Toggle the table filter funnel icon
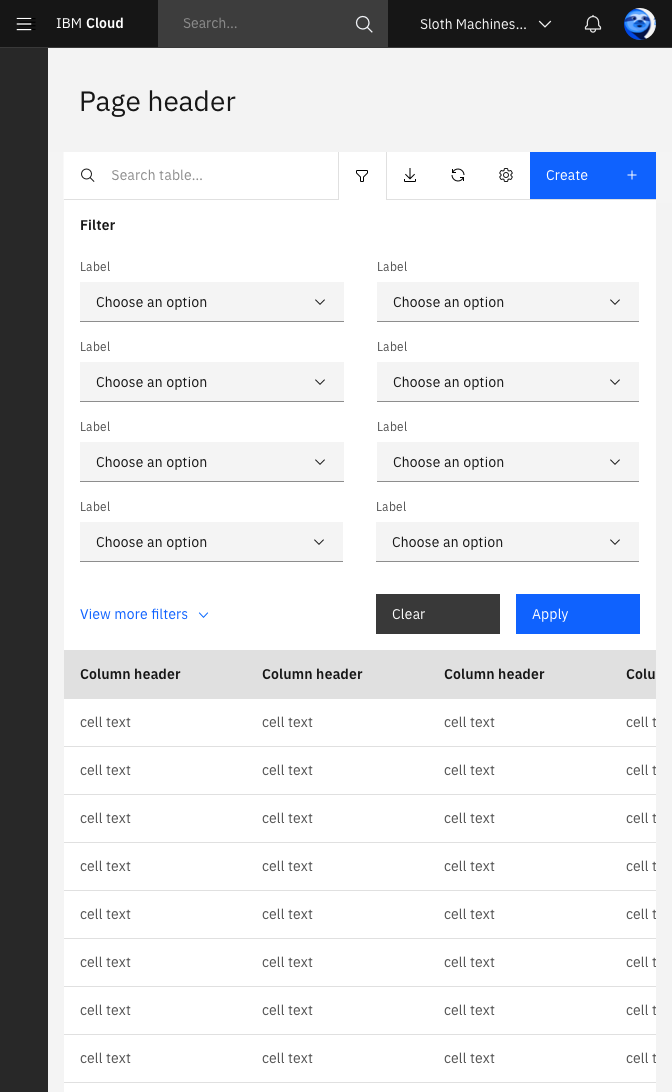The width and height of the screenshot is (672, 1092). pos(362,176)
